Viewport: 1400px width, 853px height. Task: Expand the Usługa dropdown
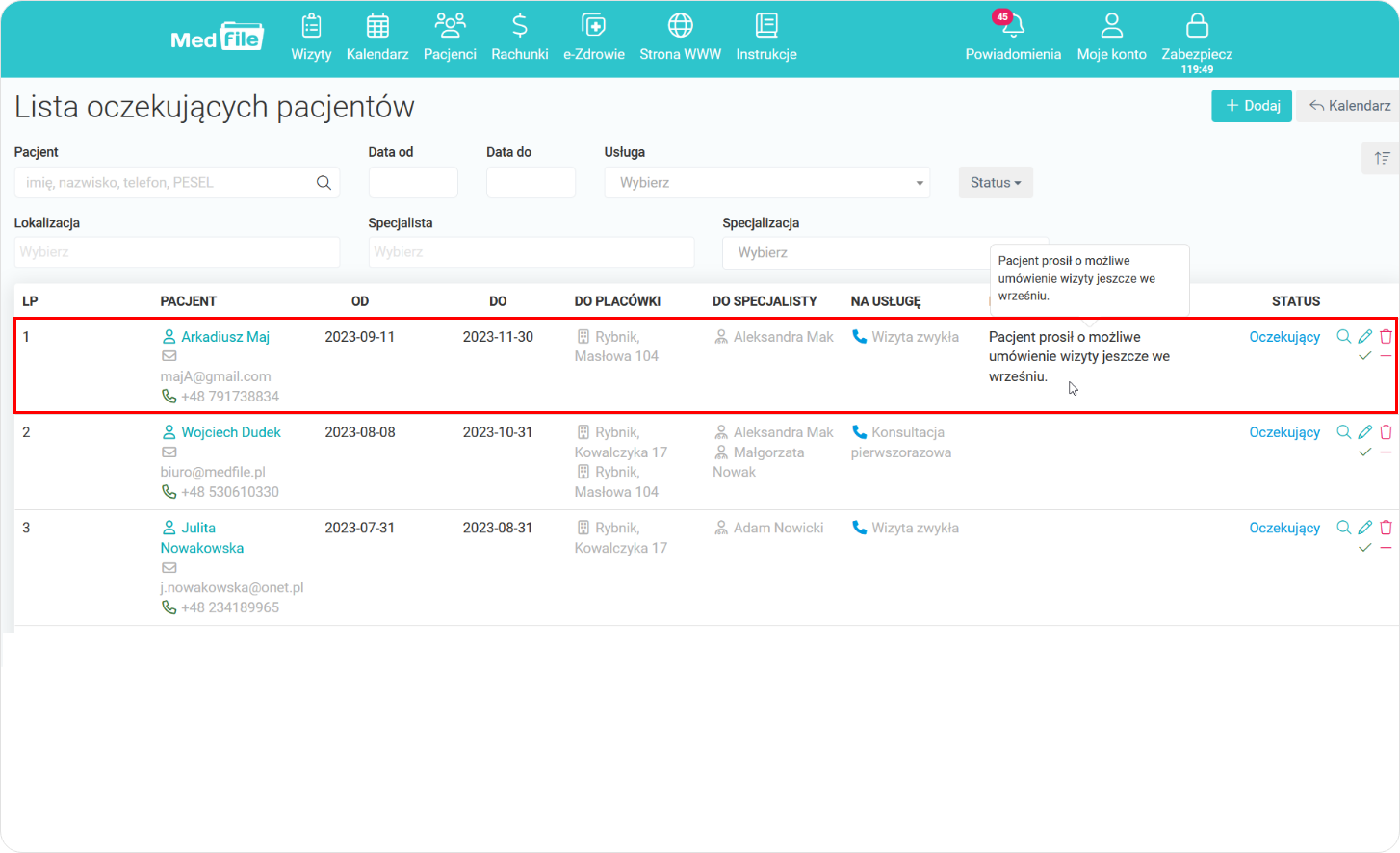pyautogui.click(x=767, y=183)
